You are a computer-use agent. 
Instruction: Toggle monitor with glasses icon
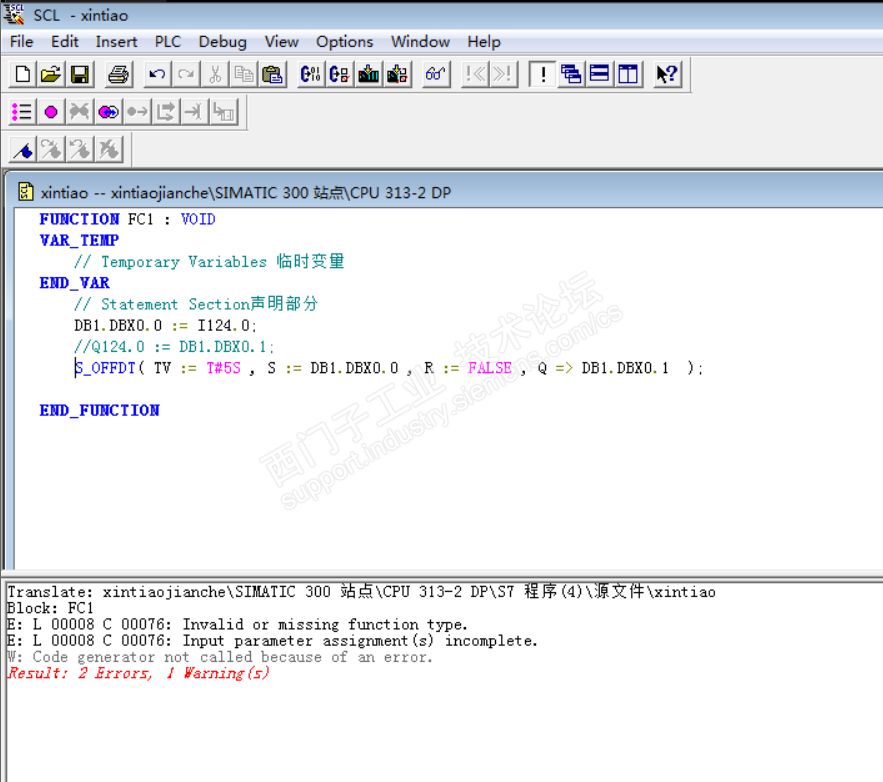point(436,74)
